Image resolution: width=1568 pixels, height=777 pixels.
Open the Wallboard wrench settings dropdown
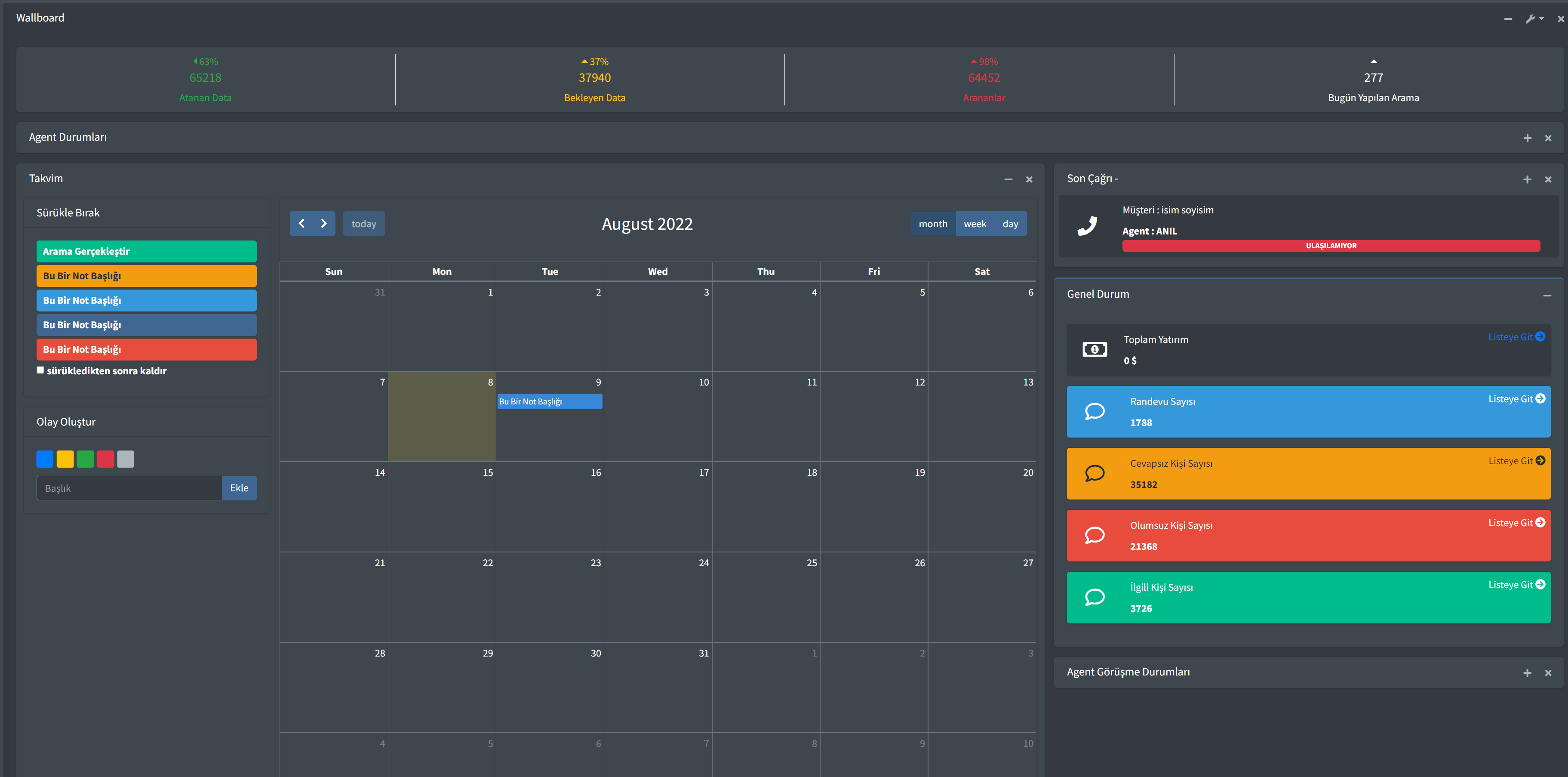coord(1534,19)
